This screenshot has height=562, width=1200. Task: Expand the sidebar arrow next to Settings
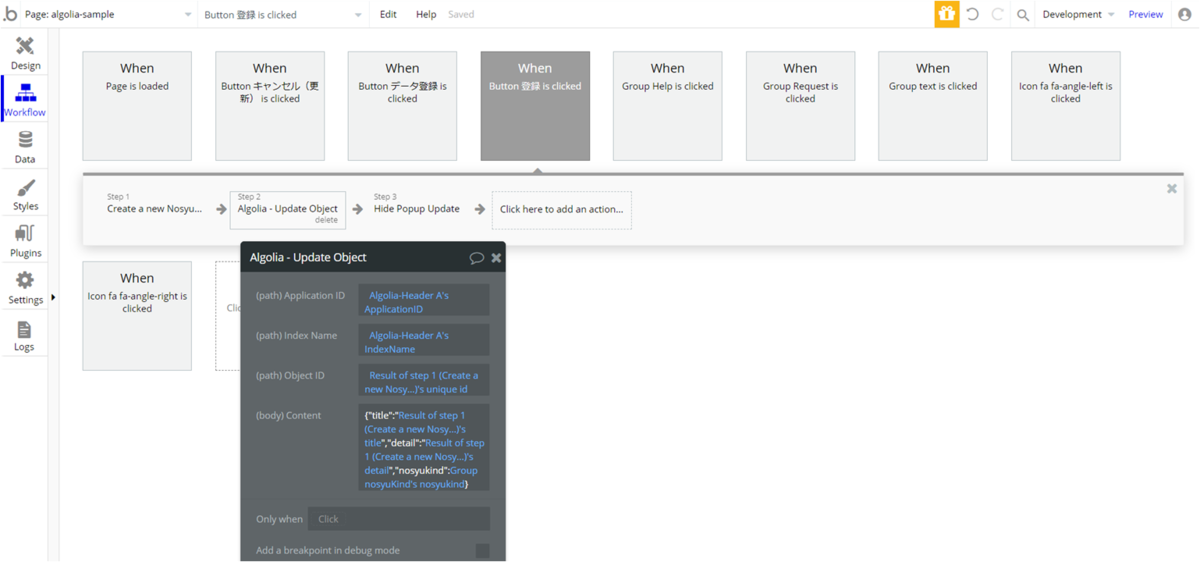[53, 297]
